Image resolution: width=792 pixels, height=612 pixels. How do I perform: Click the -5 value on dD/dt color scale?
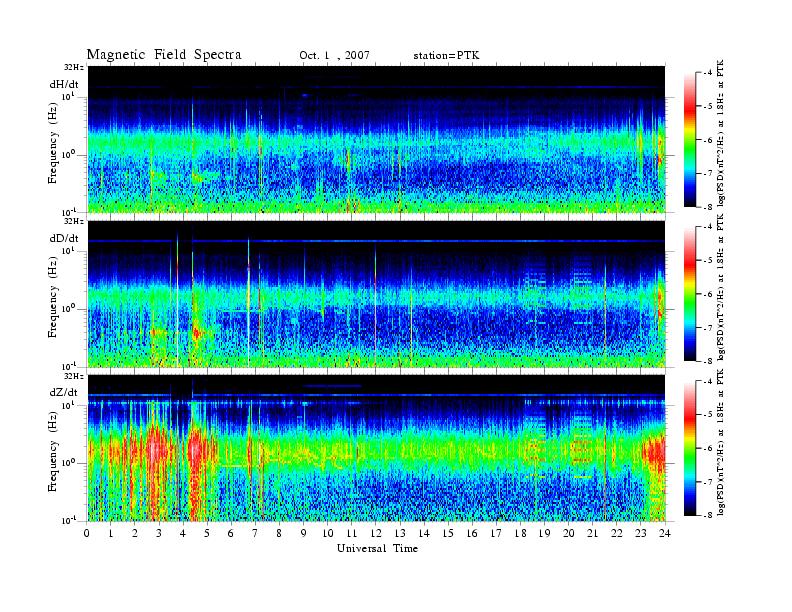708,260
